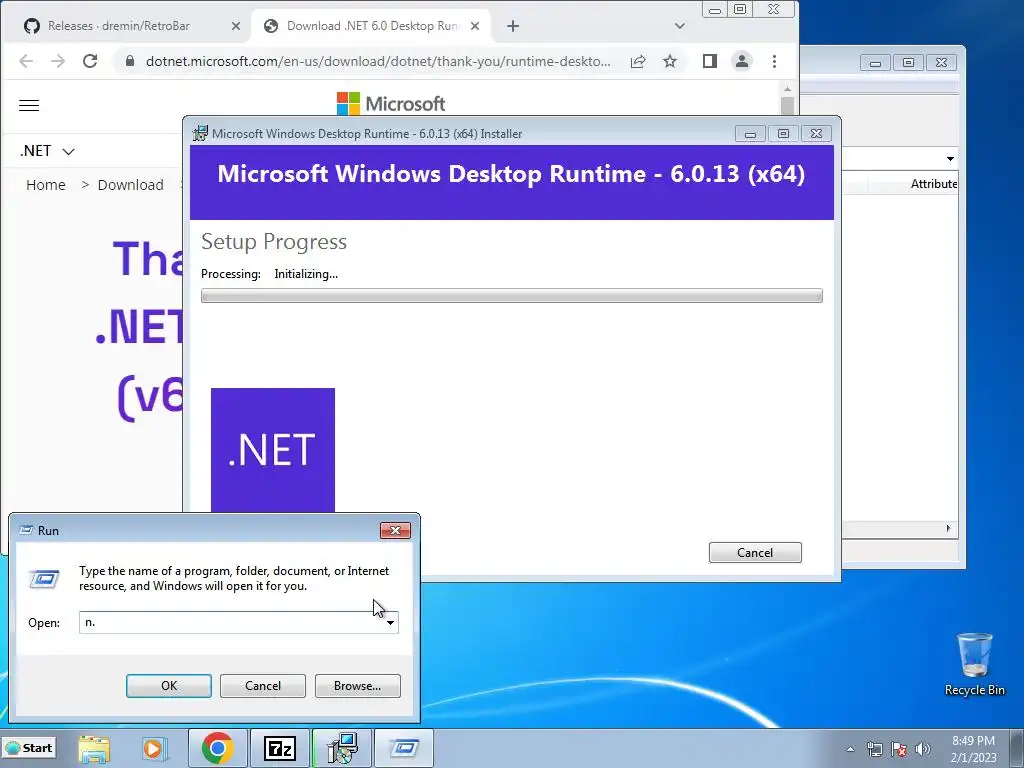Expand the .NET navigation dropdown
1024x768 pixels.
[x=47, y=151]
